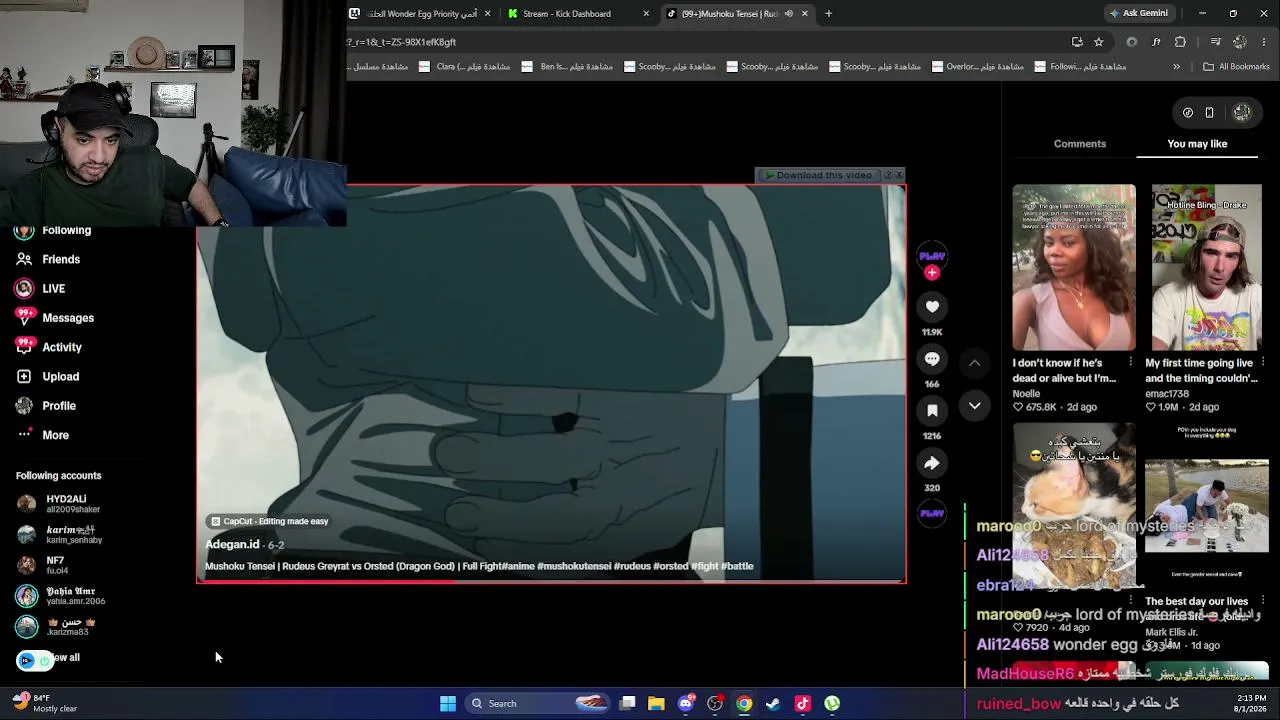This screenshot has height=720, width=1280.
Task: Open TikTok app icon on the taskbar
Action: [x=802, y=704]
